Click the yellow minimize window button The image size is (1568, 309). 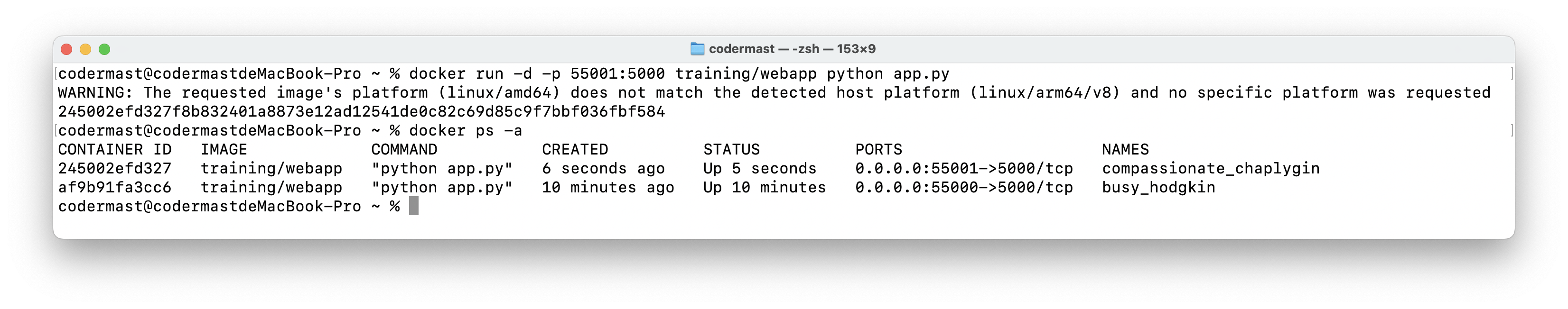pyautogui.click(x=86, y=49)
